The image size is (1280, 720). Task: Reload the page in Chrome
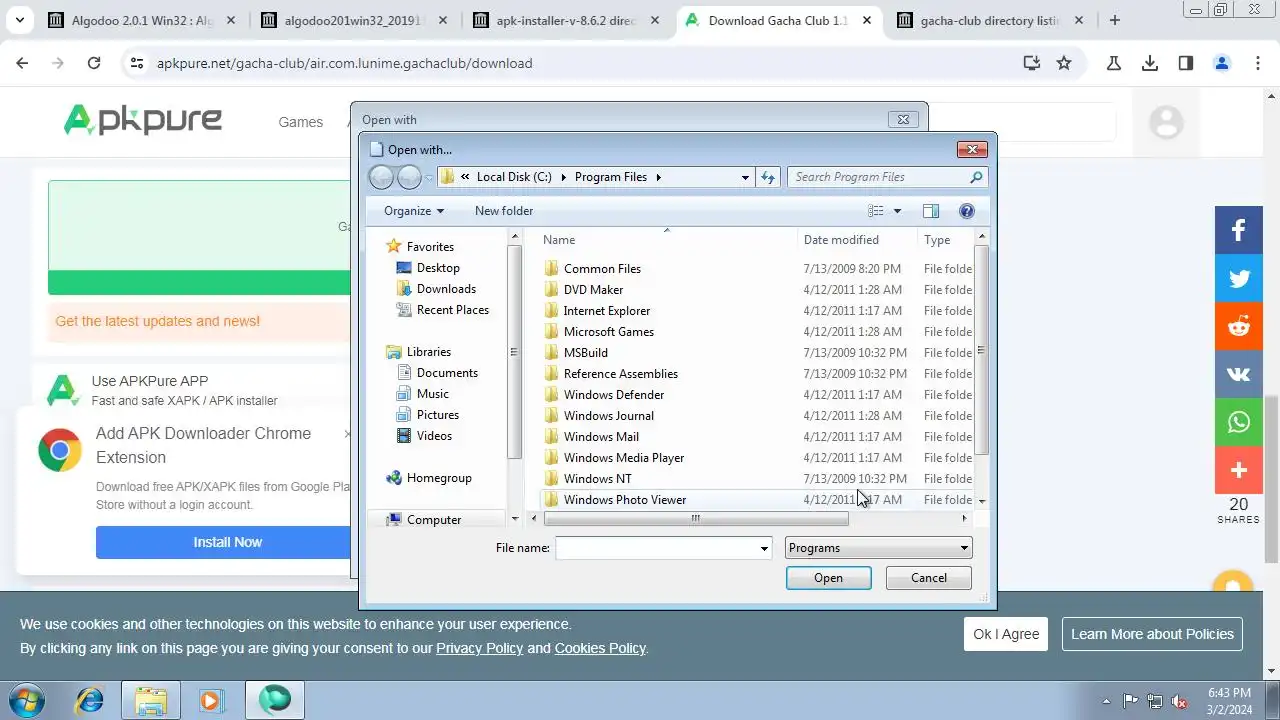[94, 63]
